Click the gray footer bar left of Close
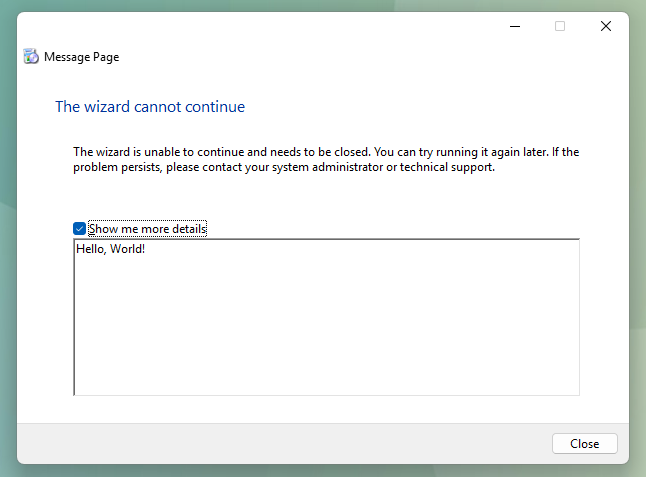 coord(280,443)
